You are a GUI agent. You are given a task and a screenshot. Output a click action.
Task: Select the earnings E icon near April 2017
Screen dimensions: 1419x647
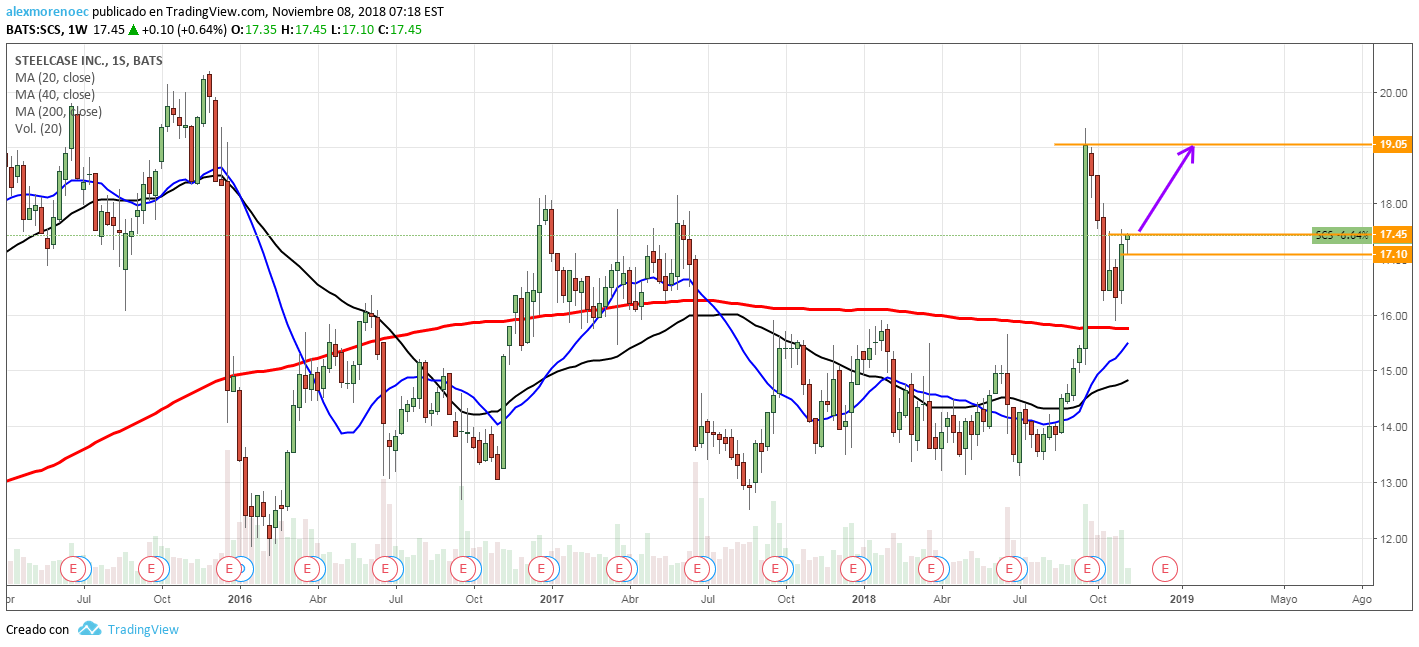pos(619,569)
